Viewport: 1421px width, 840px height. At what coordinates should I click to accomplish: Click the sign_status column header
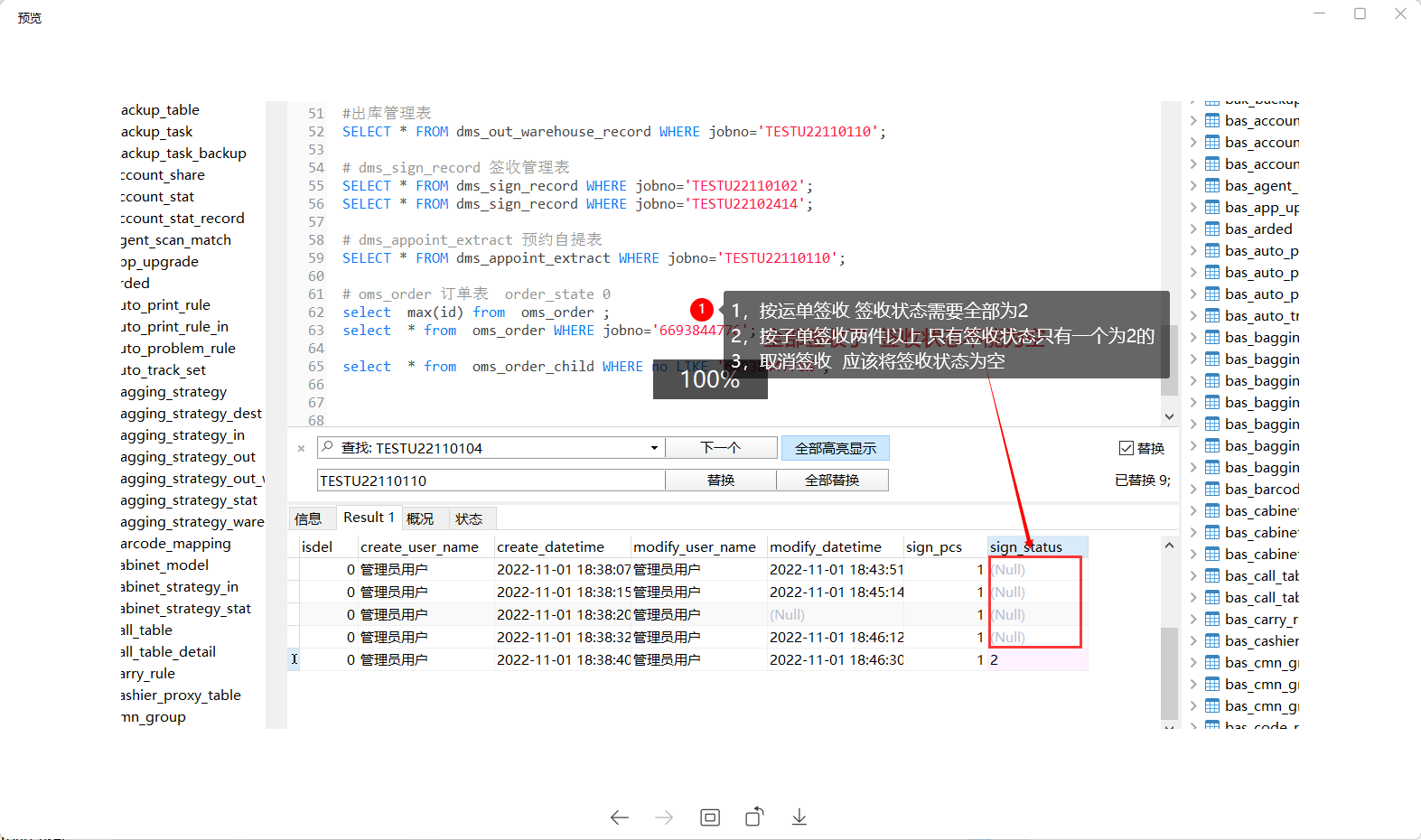click(1037, 546)
